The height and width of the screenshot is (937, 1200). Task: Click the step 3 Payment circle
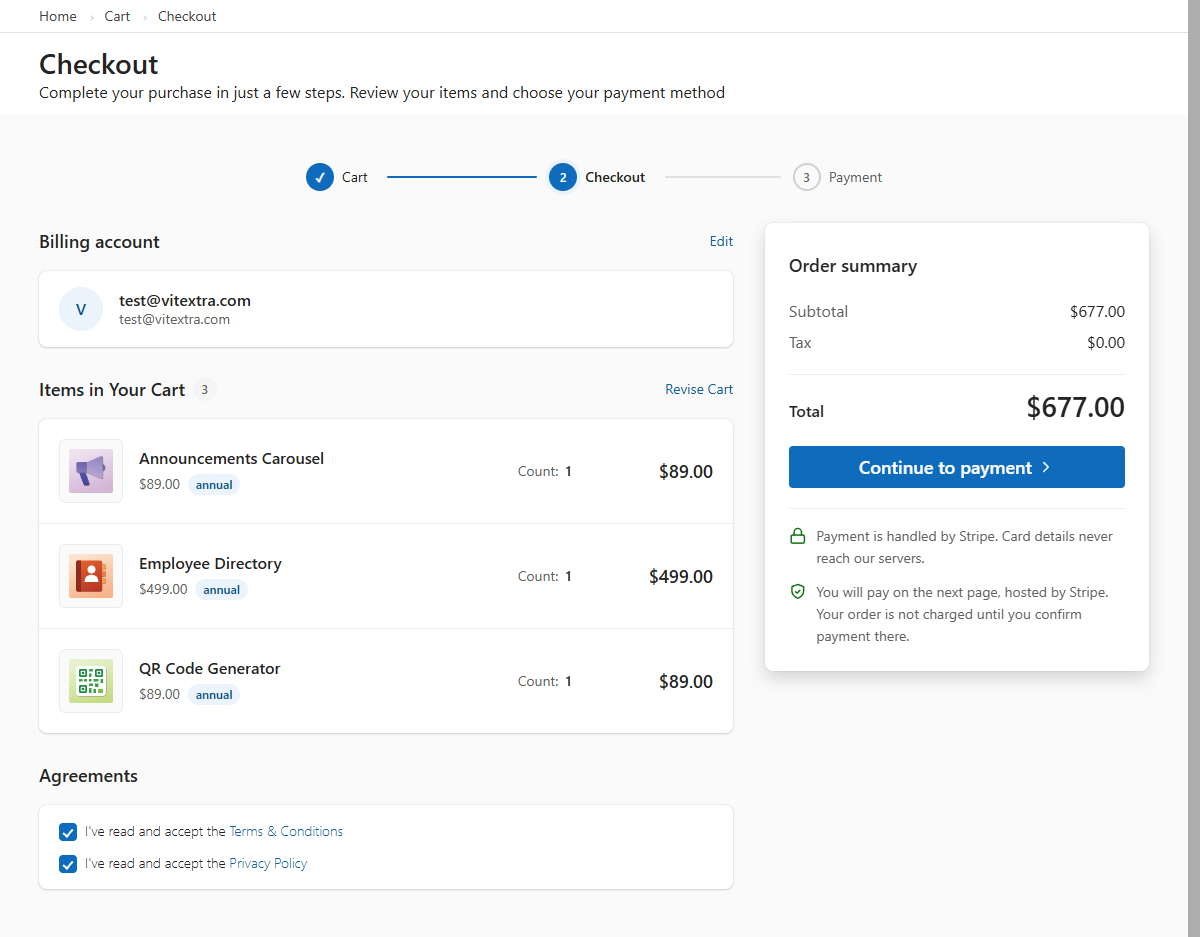[807, 177]
